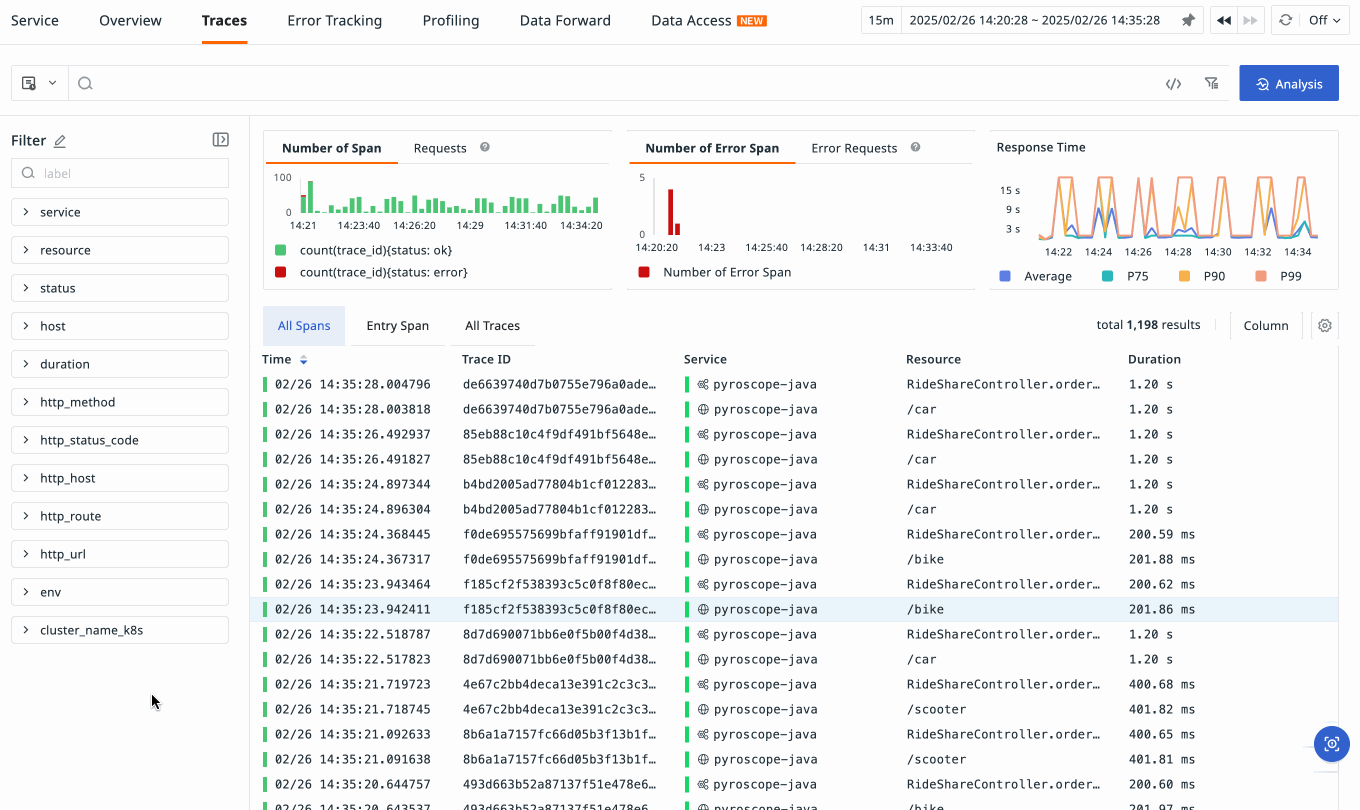Open help icon next to Requests

(x=485, y=147)
